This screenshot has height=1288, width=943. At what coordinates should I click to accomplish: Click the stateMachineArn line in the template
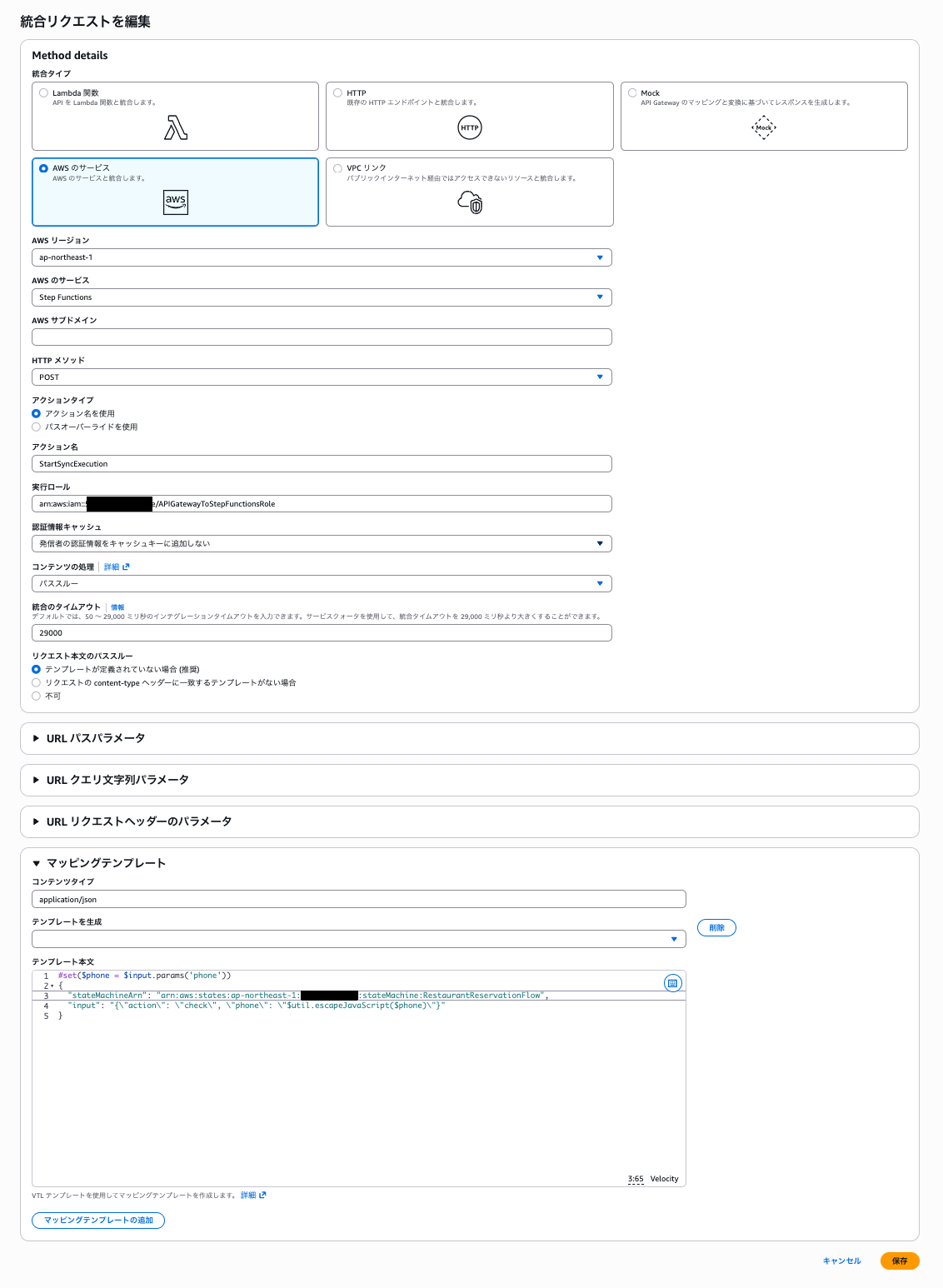coord(308,996)
